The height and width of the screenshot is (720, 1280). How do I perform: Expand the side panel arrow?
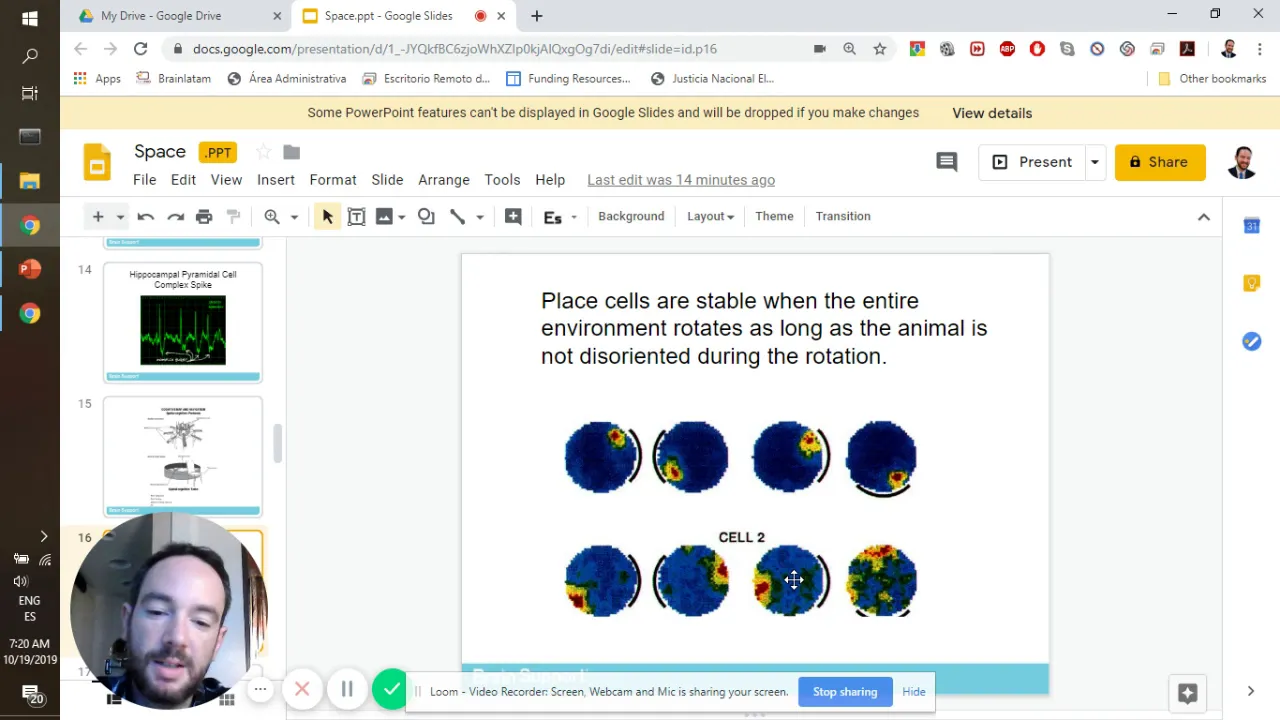click(1250, 691)
